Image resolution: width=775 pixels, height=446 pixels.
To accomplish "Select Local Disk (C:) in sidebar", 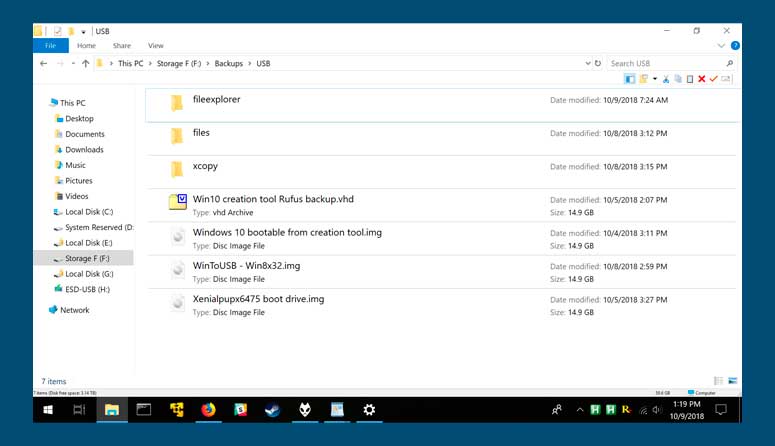I will pos(89,212).
